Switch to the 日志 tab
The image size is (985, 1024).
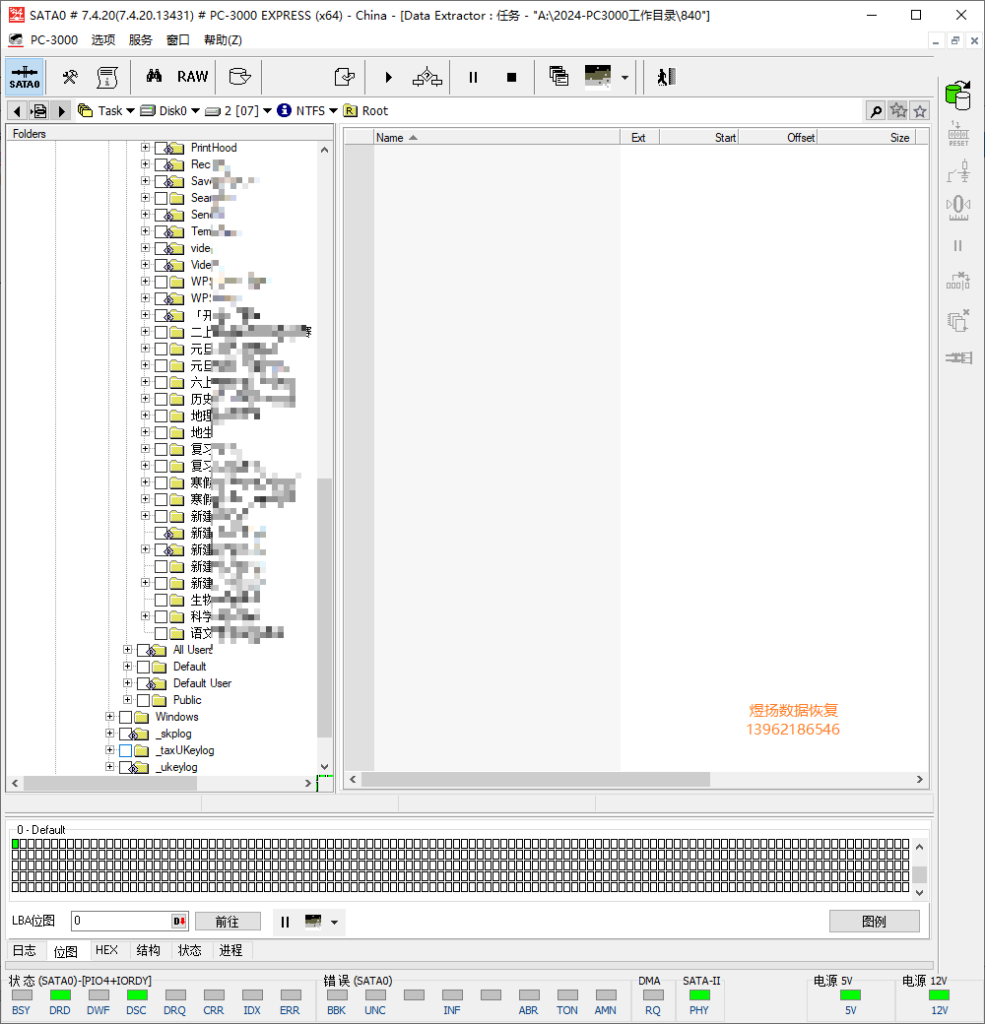(25, 950)
